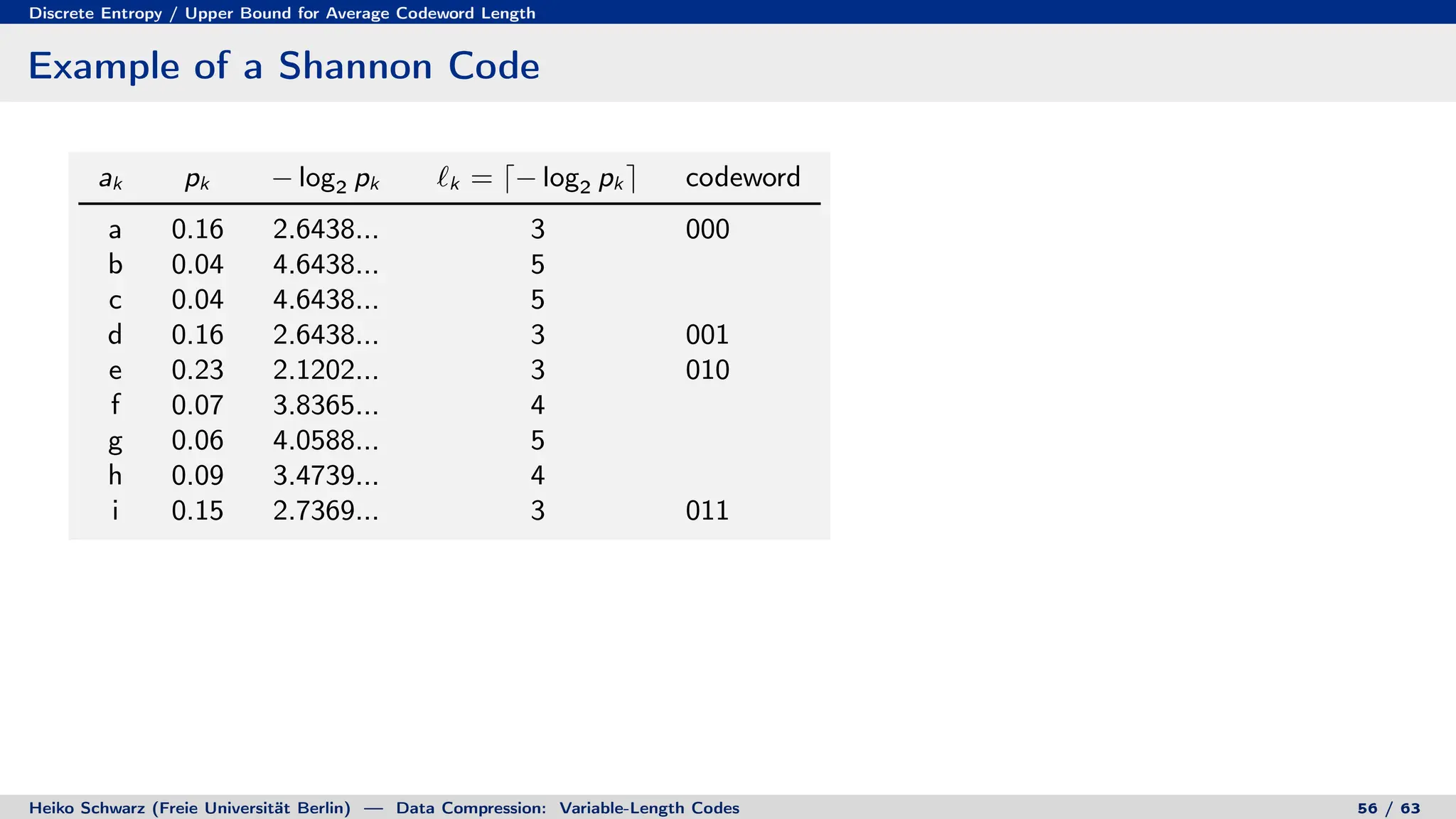The width and height of the screenshot is (1456, 819).
Task: Click codeword length '5' in row b
Action: (537, 264)
